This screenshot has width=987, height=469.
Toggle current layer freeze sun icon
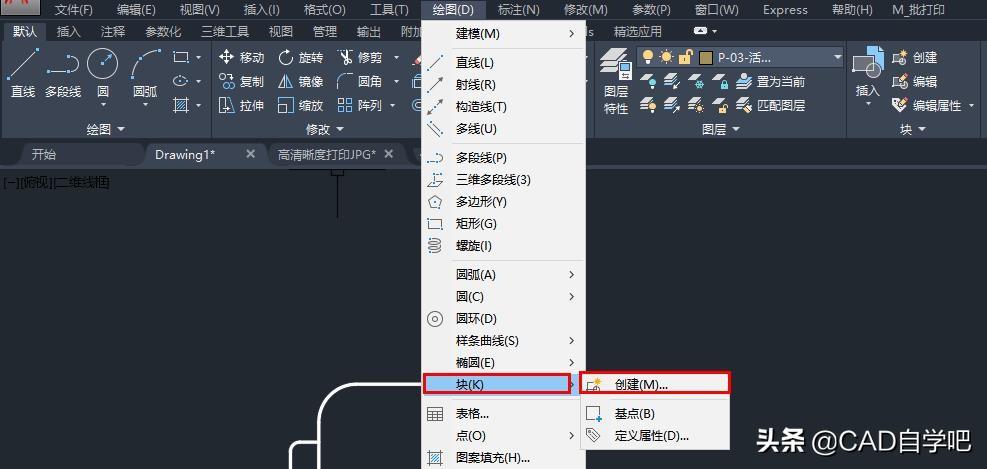click(x=666, y=57)
